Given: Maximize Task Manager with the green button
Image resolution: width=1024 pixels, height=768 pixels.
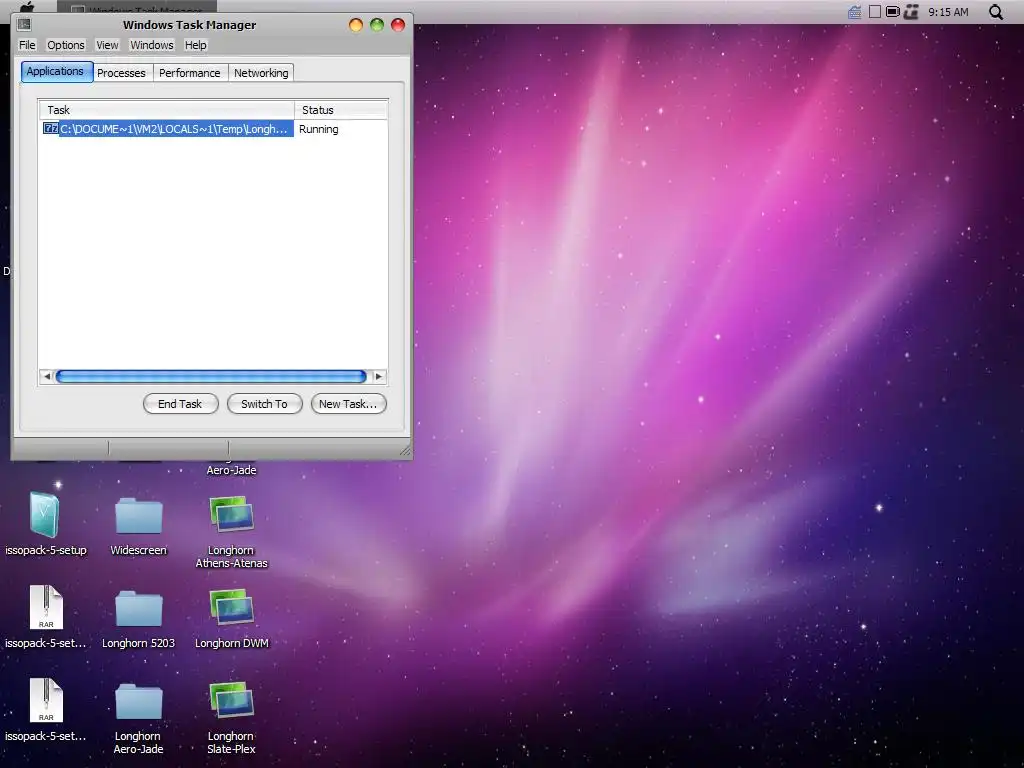Looking at the screenshot, I should click(x=377, y=25).
